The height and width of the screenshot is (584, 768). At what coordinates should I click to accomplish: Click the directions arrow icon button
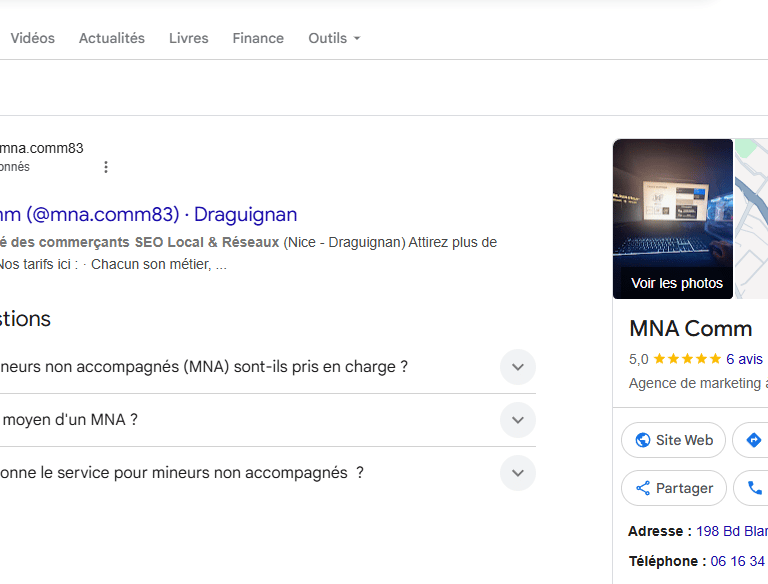pyautogui.click(x=751, y=440)
